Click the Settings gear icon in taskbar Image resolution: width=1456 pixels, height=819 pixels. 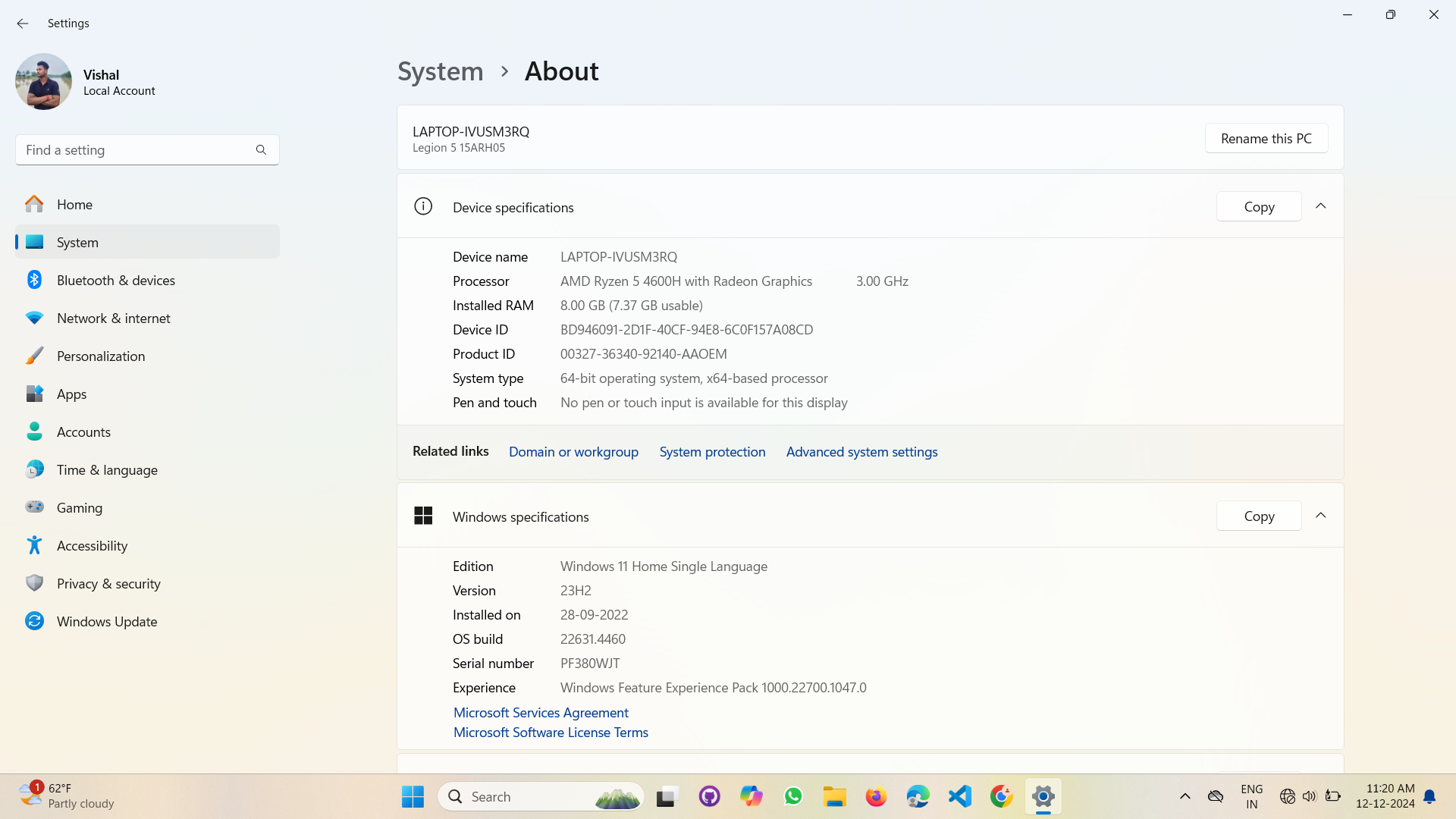(x=1043, y=796)
